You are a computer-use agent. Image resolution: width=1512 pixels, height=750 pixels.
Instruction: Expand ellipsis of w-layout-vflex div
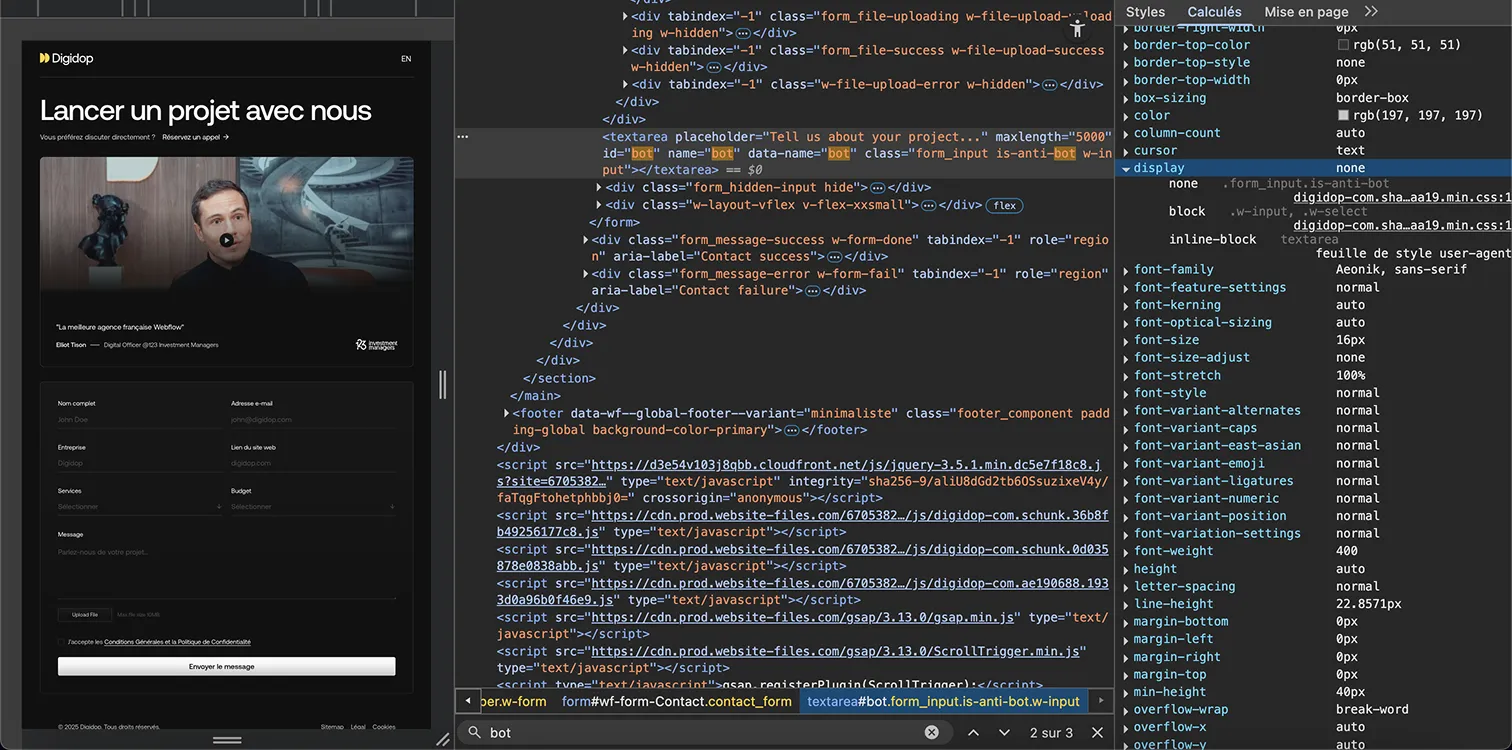coord(928,205)
